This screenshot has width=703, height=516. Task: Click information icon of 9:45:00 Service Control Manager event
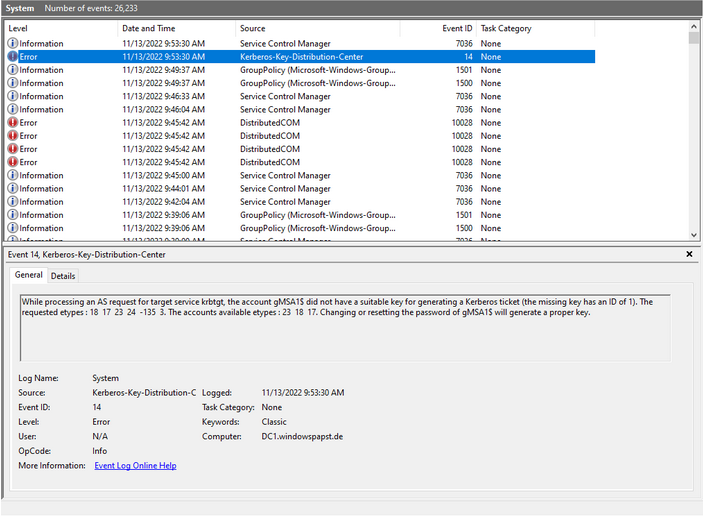point(13,176)
